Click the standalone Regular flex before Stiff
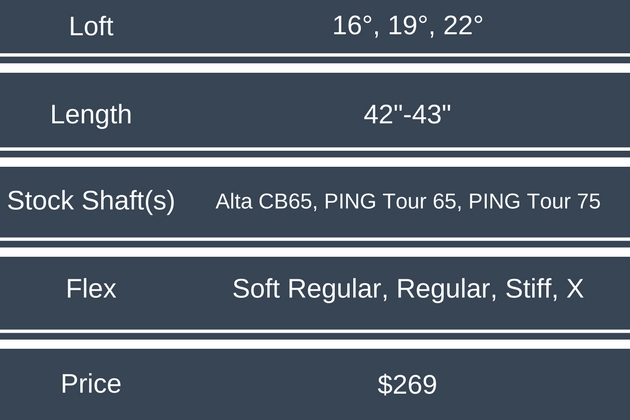 [441, 289]
